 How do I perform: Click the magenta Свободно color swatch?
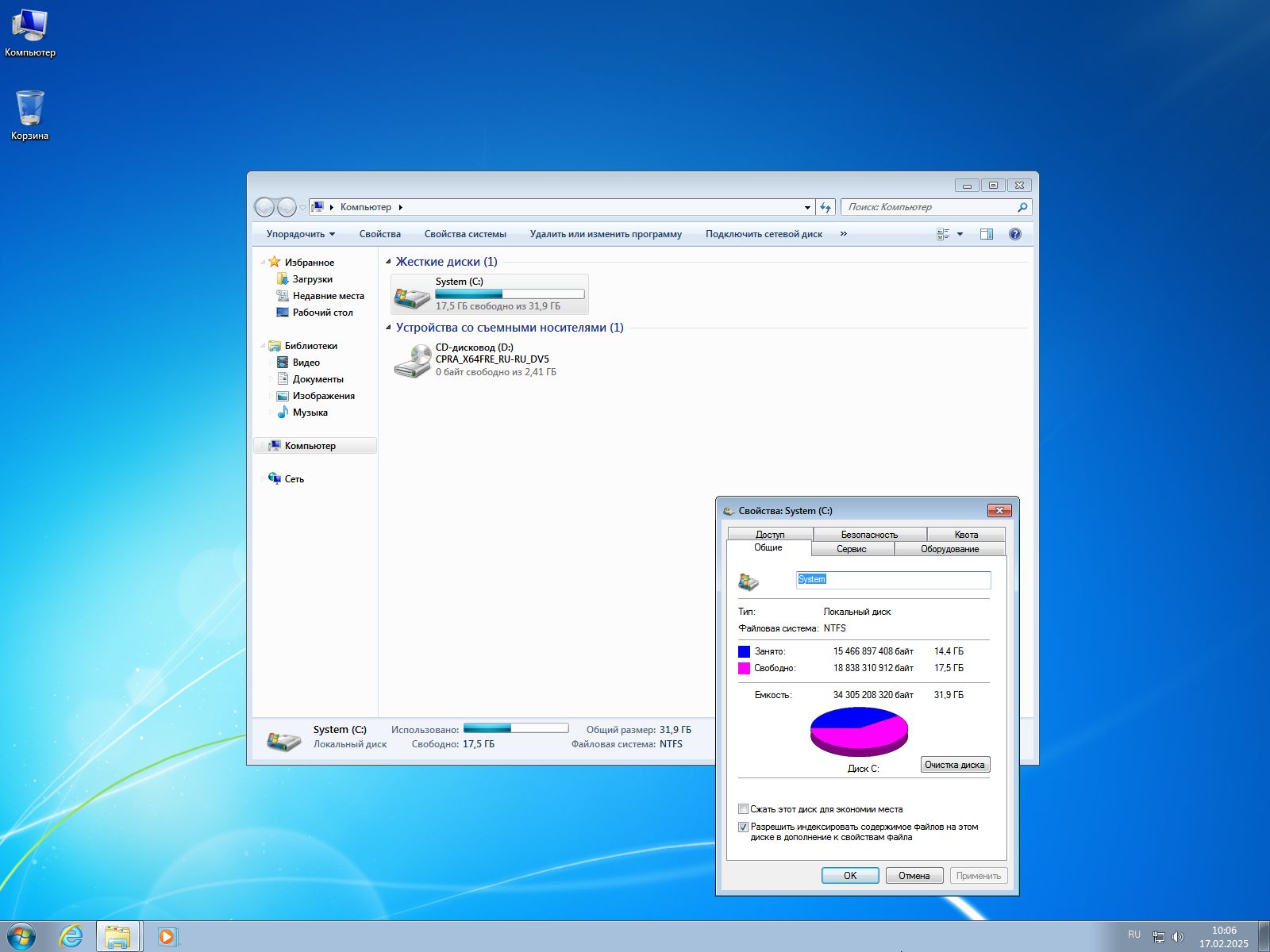745,668
